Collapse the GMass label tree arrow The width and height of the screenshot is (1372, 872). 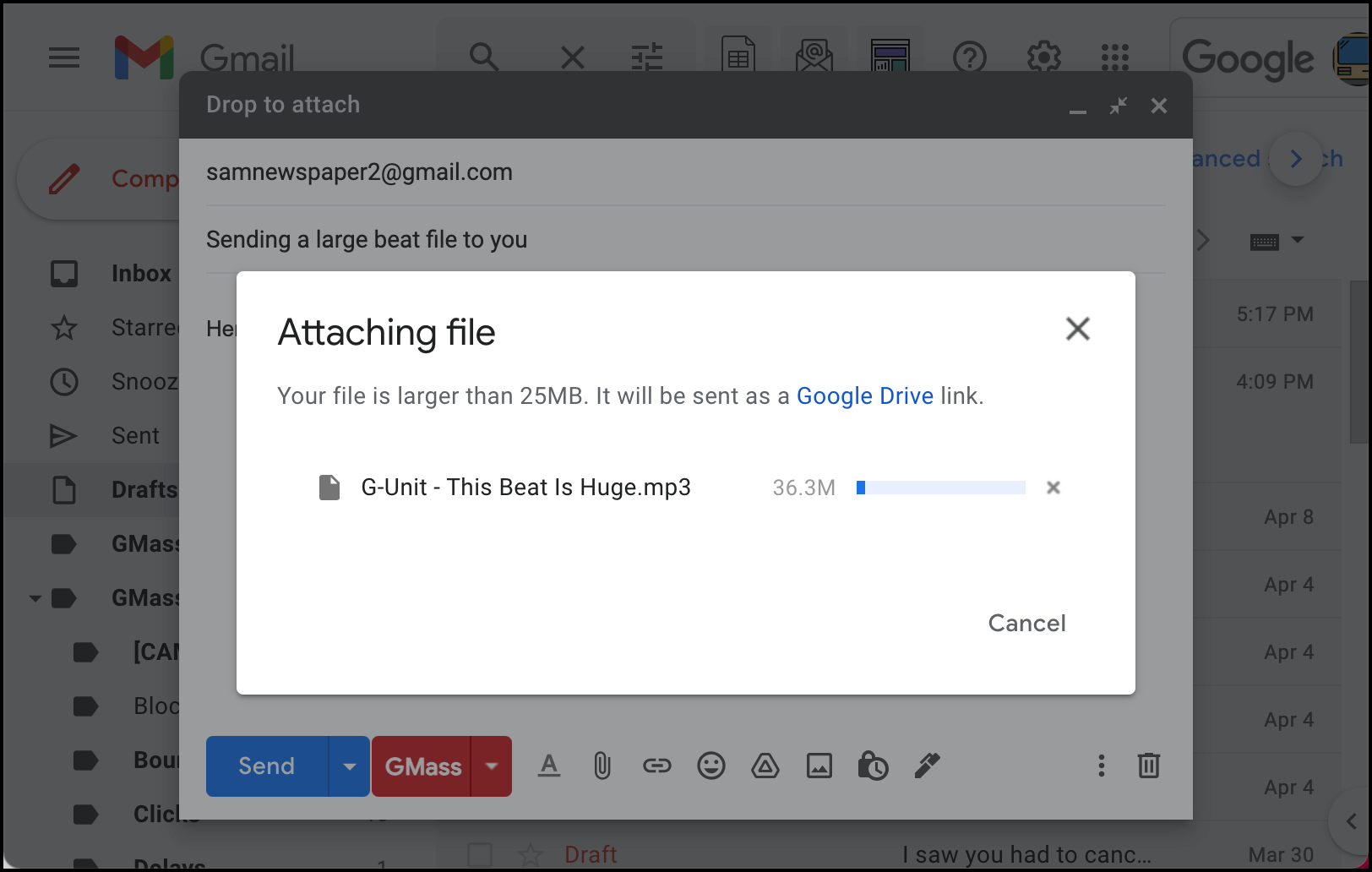[x=35, y=598]
